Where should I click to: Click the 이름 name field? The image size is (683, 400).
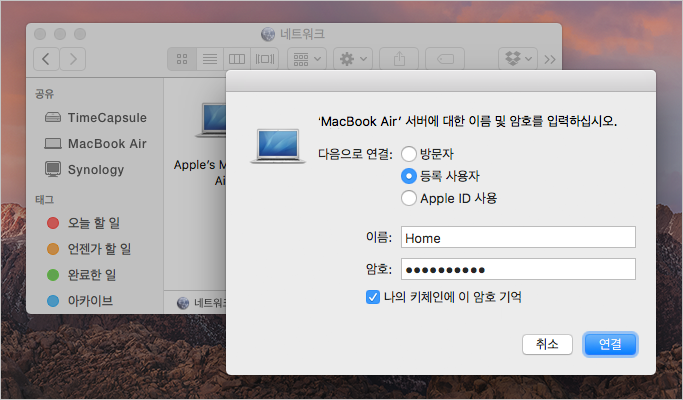[x=518, y=237]
